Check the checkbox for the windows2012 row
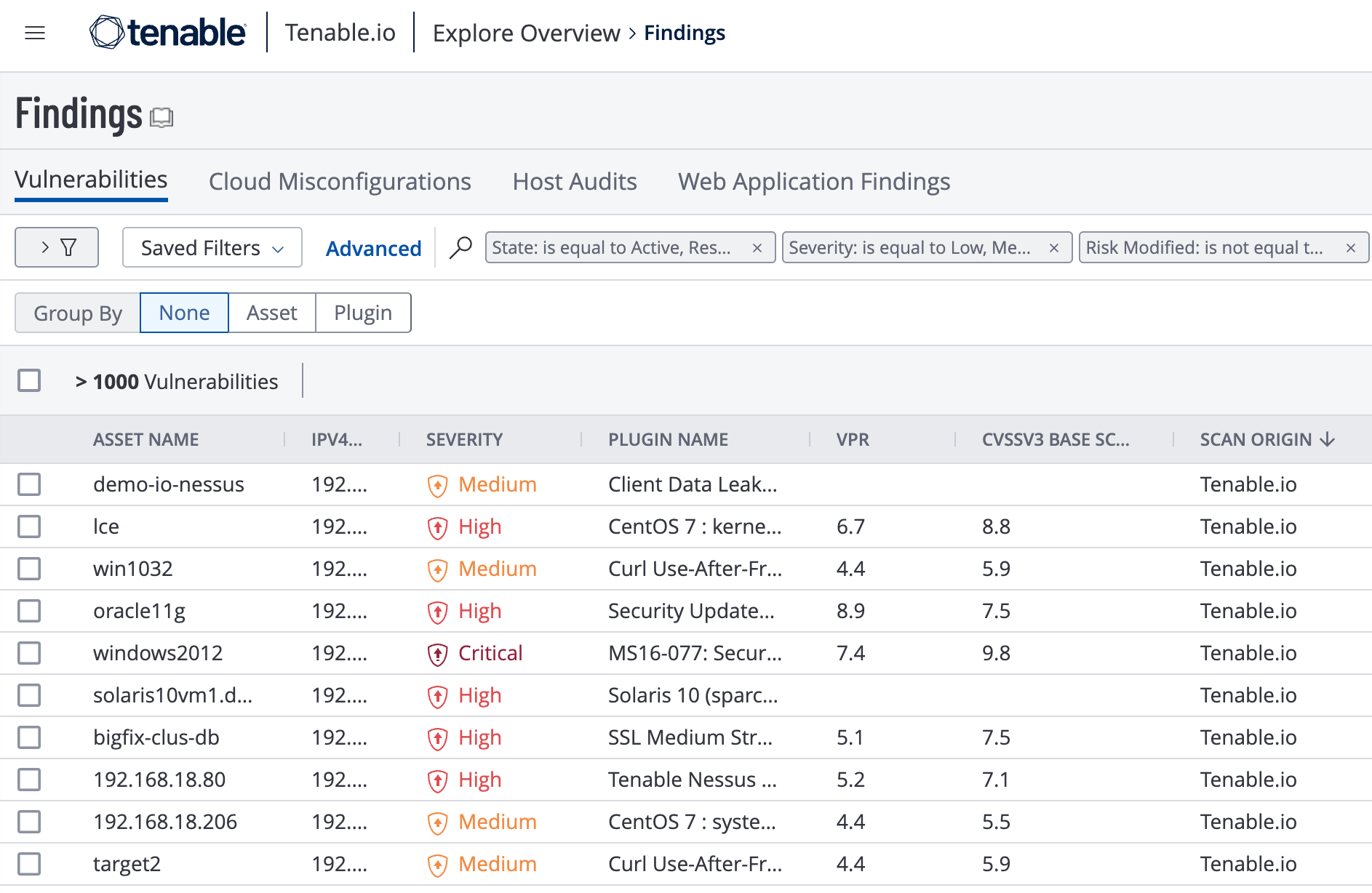Image resolution: width=1372 pixels, height=893 pixels. (x=29, y=653)
